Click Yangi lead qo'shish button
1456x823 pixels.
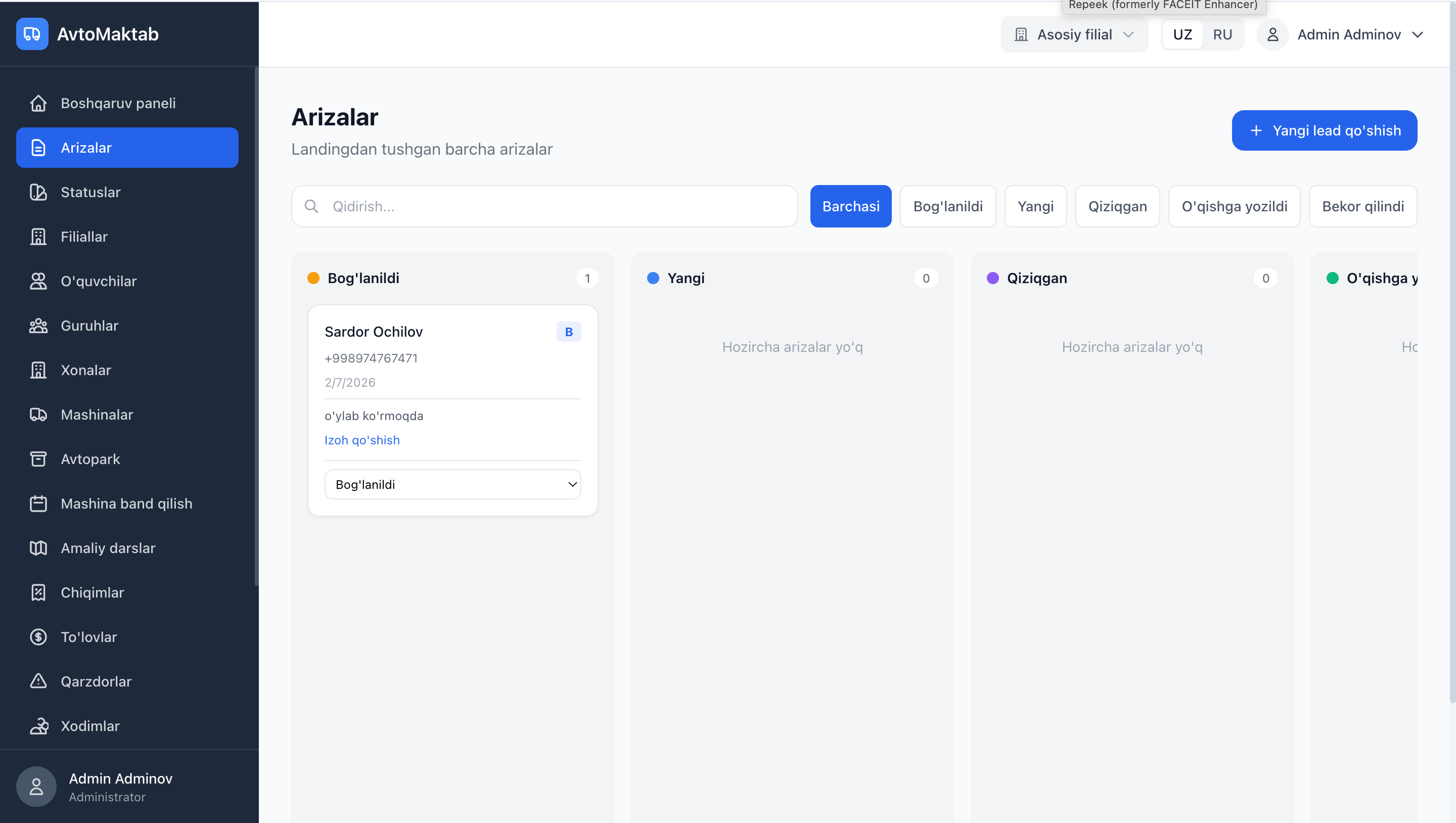pyautogui.click(x=1324, y=130)
